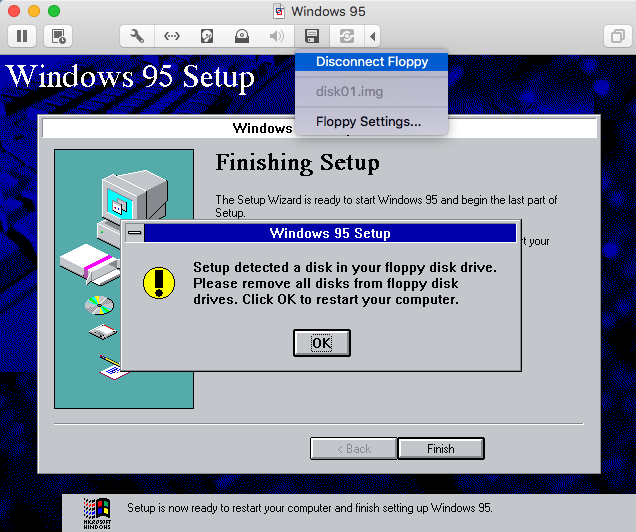Click the USB sync device icon
This screenshot has width=636, height=532.
(x=347, y=36)
